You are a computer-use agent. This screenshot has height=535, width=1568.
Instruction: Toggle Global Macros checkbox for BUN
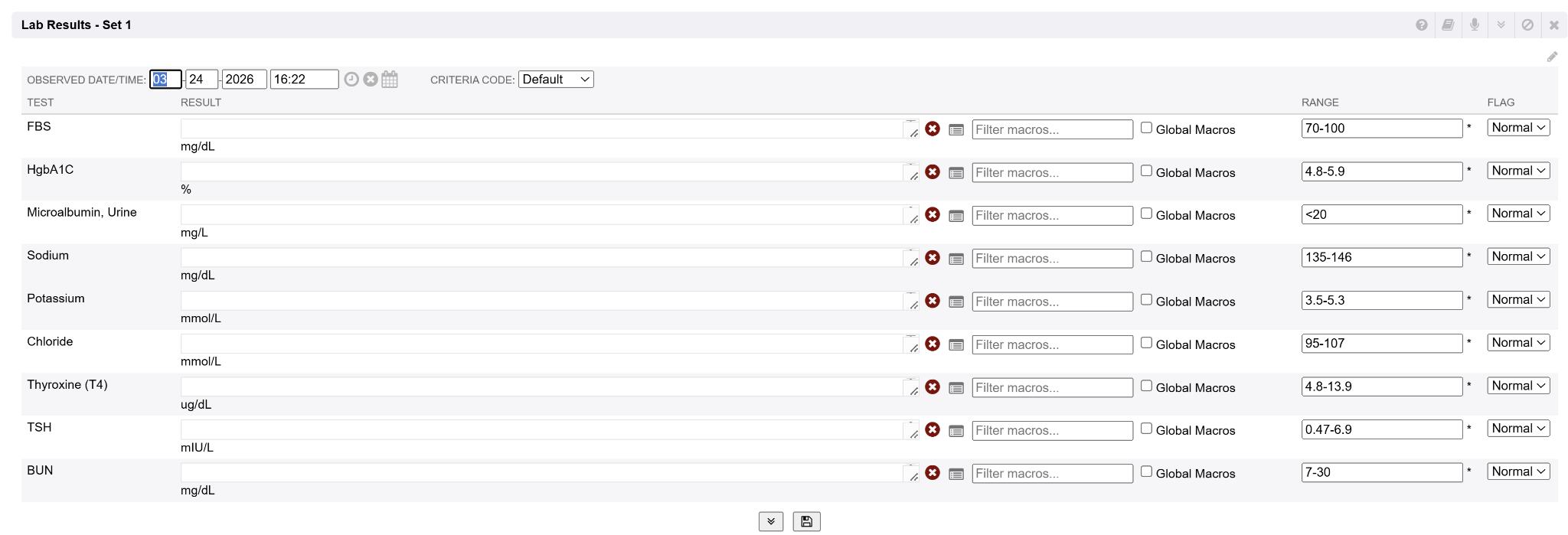1146,471
